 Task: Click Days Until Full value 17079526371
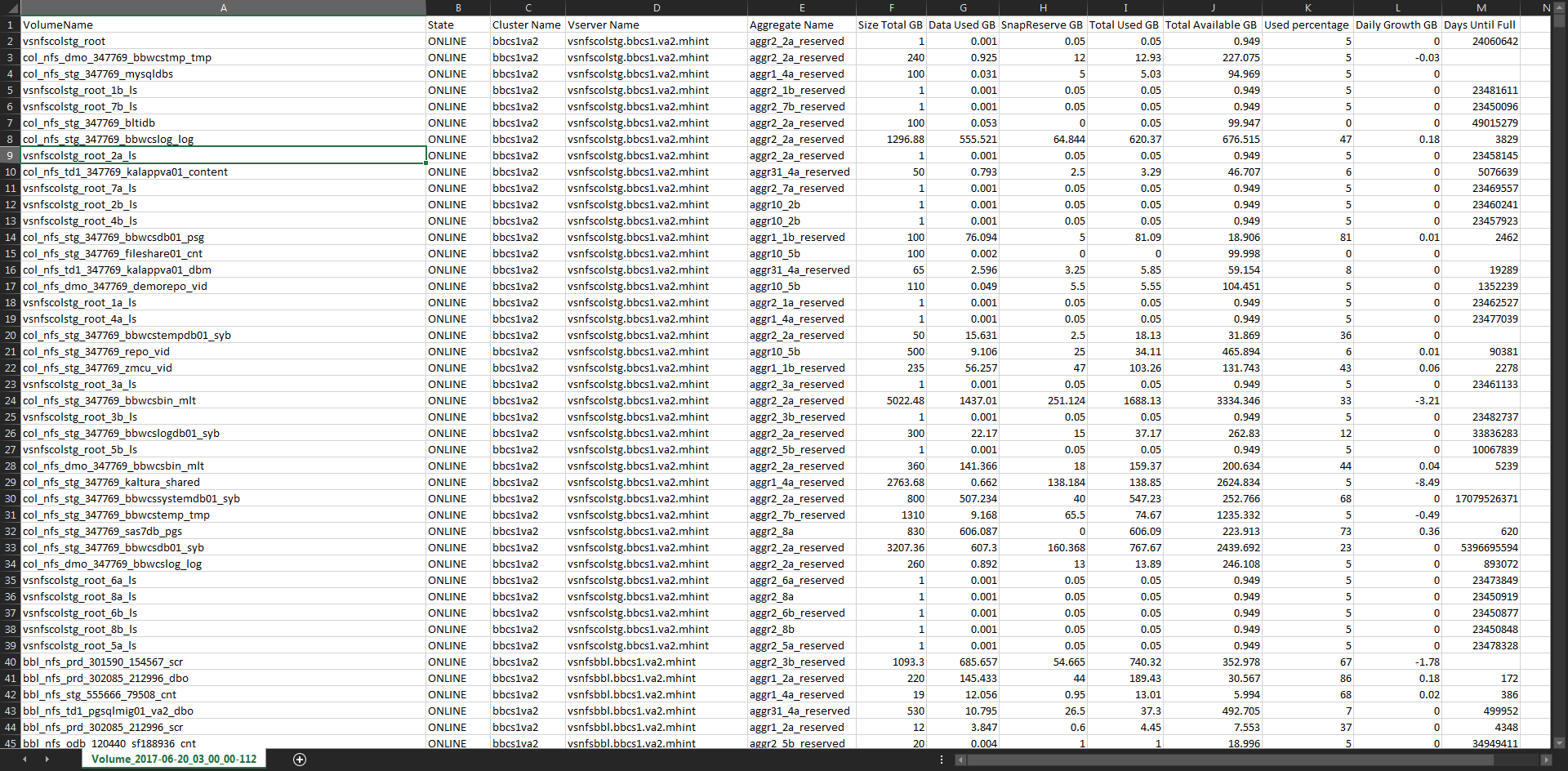(1481, 498)
